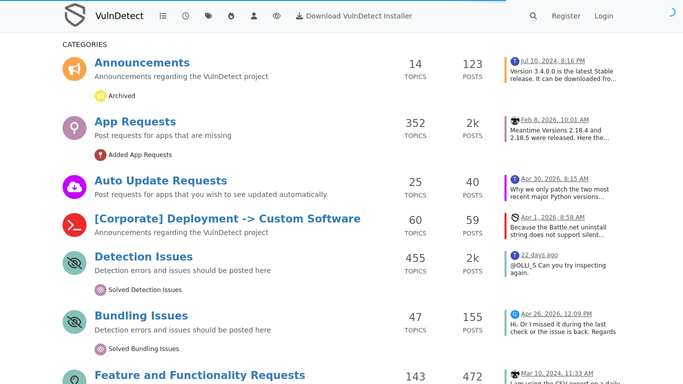Open the Bundling Issues category

(x=141, y=316)
